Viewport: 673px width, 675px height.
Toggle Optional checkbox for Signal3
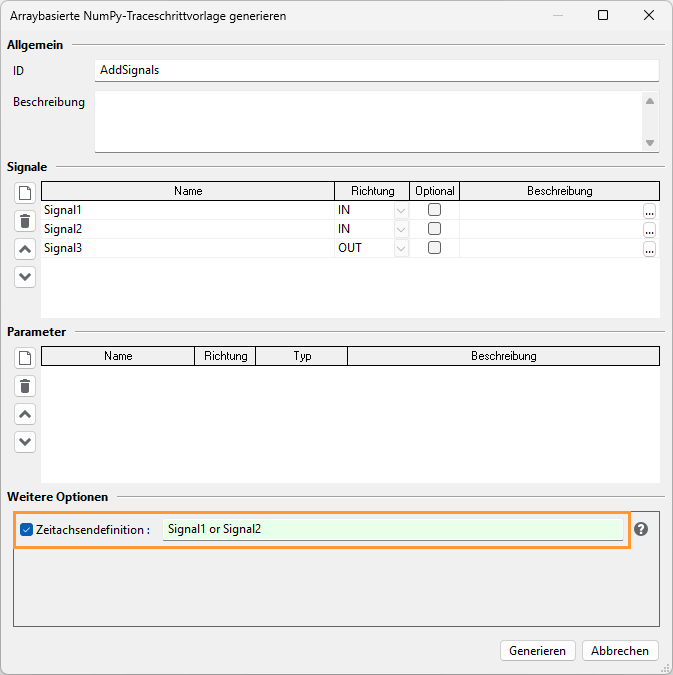pyautogui.click(x=434, y=248)
